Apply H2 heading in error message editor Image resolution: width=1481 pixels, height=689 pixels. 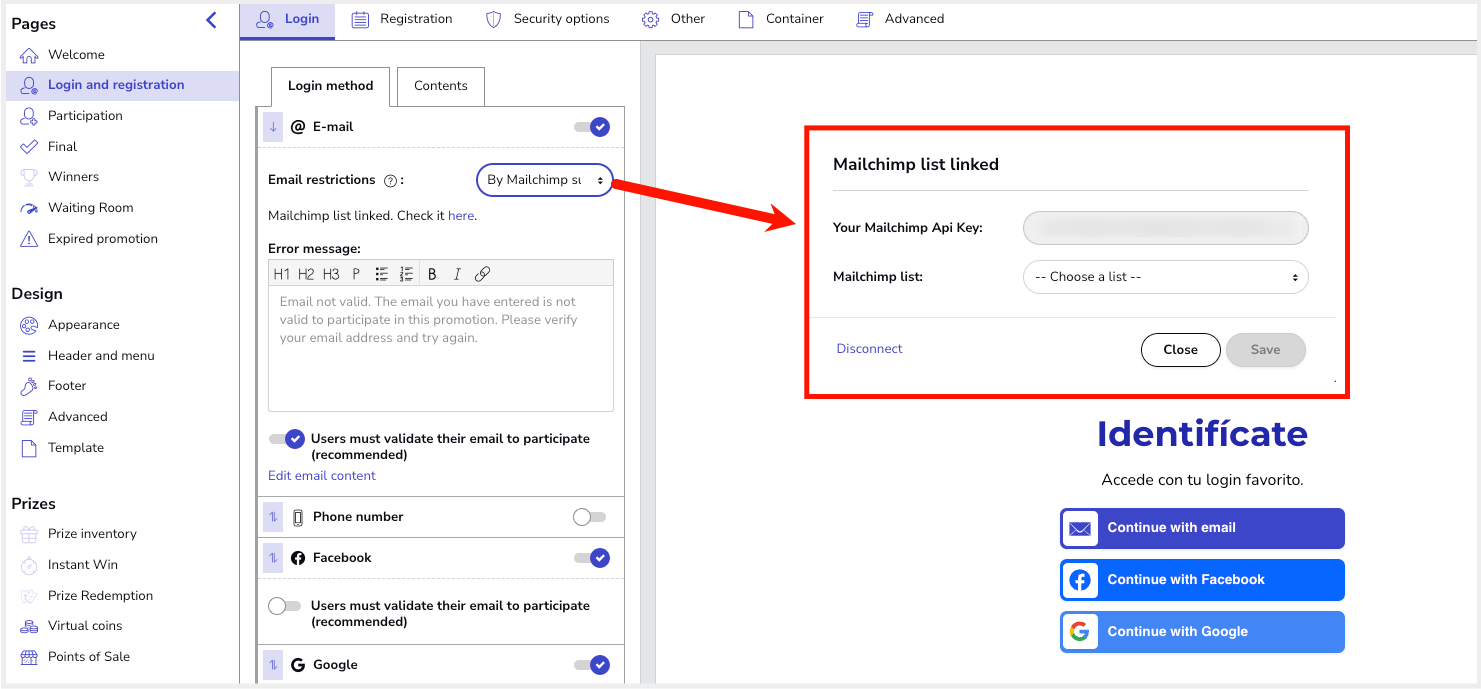(306, 274)
